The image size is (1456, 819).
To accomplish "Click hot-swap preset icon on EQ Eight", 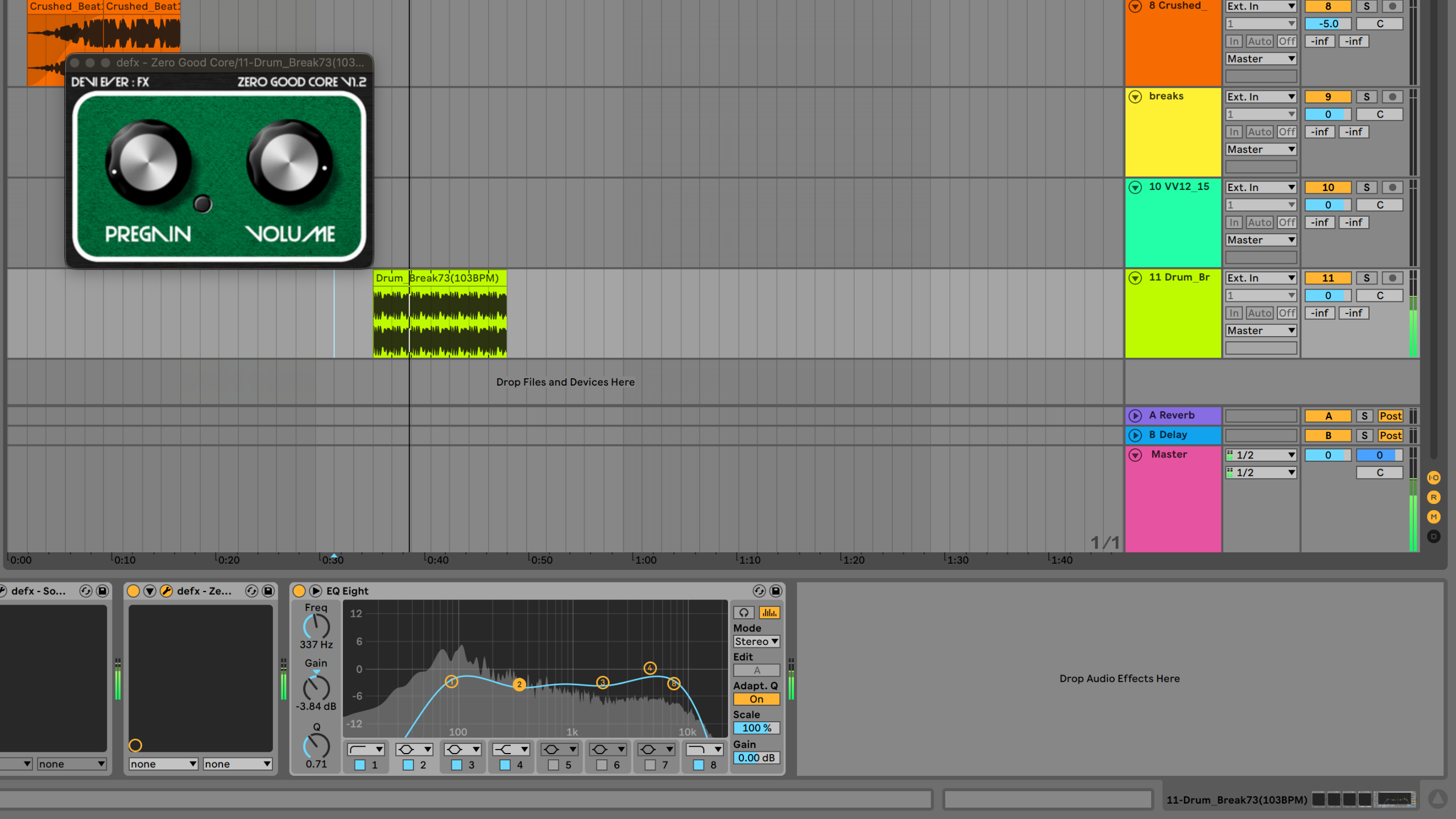I will 759,591.
